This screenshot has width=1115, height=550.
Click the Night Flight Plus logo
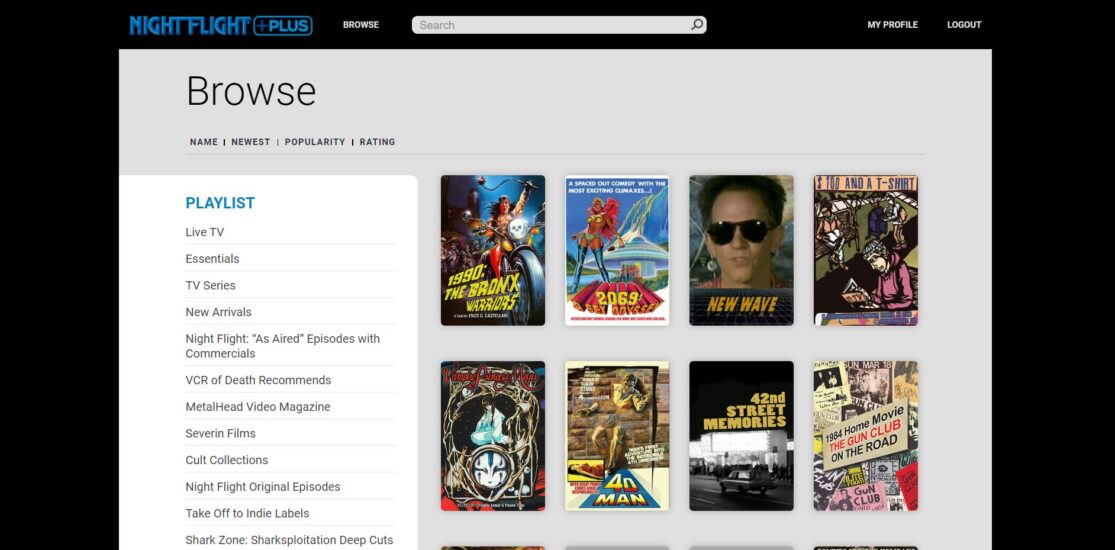pyautogui.click(x=220, y=26)
